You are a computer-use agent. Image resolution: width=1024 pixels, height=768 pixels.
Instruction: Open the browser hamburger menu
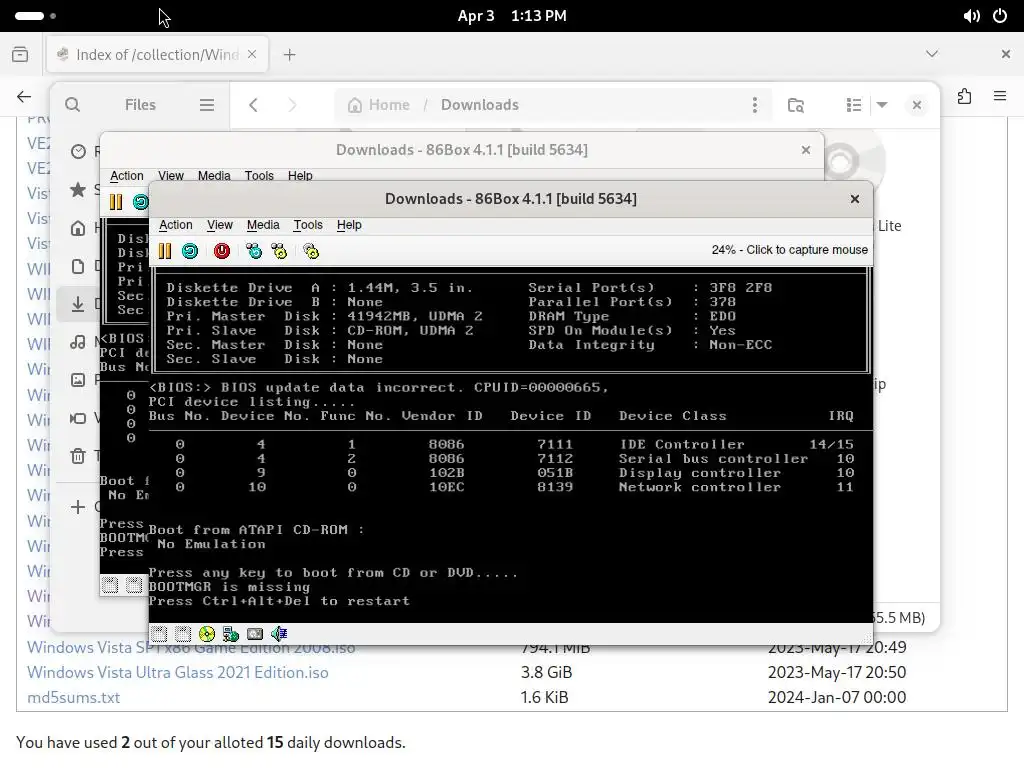[1000, 96]
